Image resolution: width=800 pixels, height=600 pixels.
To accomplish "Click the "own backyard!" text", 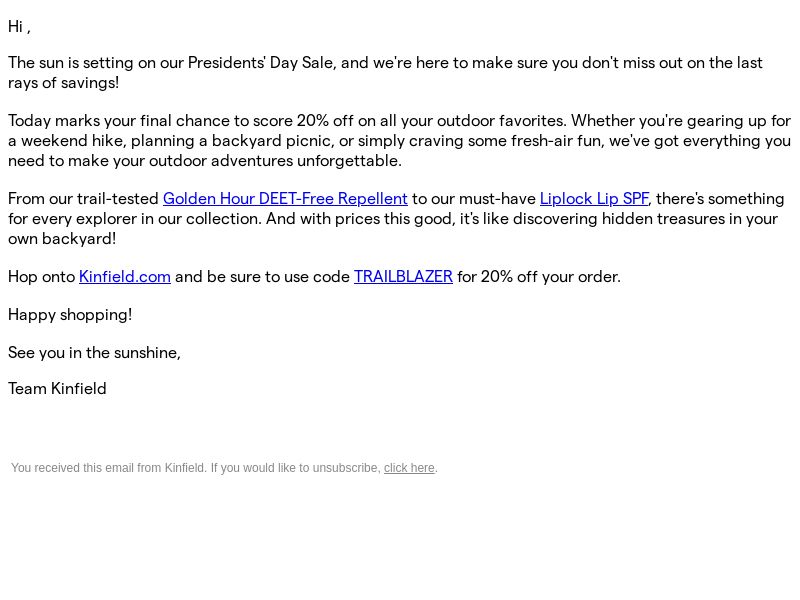I will click(x=62, y=239).
